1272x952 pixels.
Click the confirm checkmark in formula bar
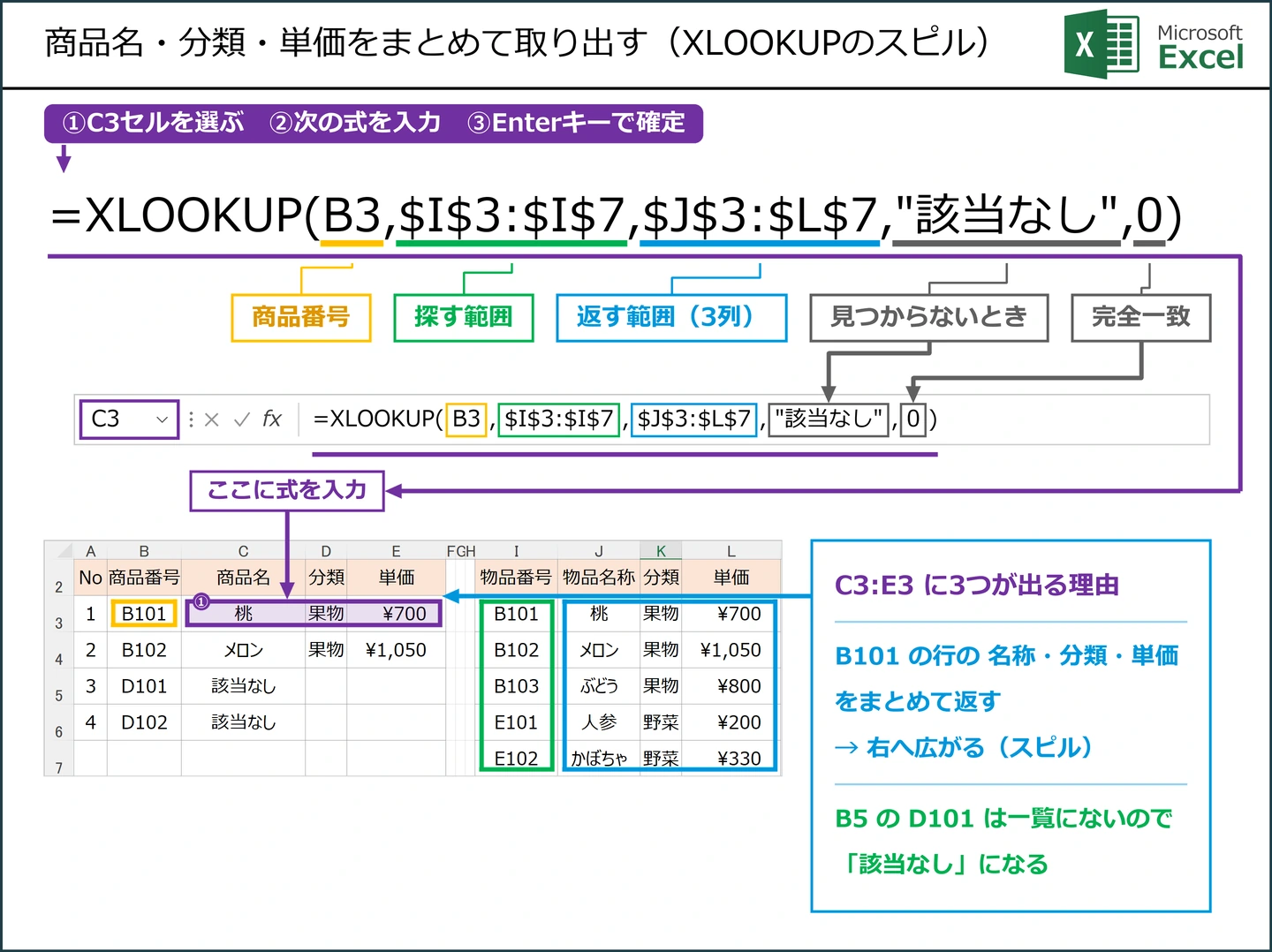click(x=241, y=419)
